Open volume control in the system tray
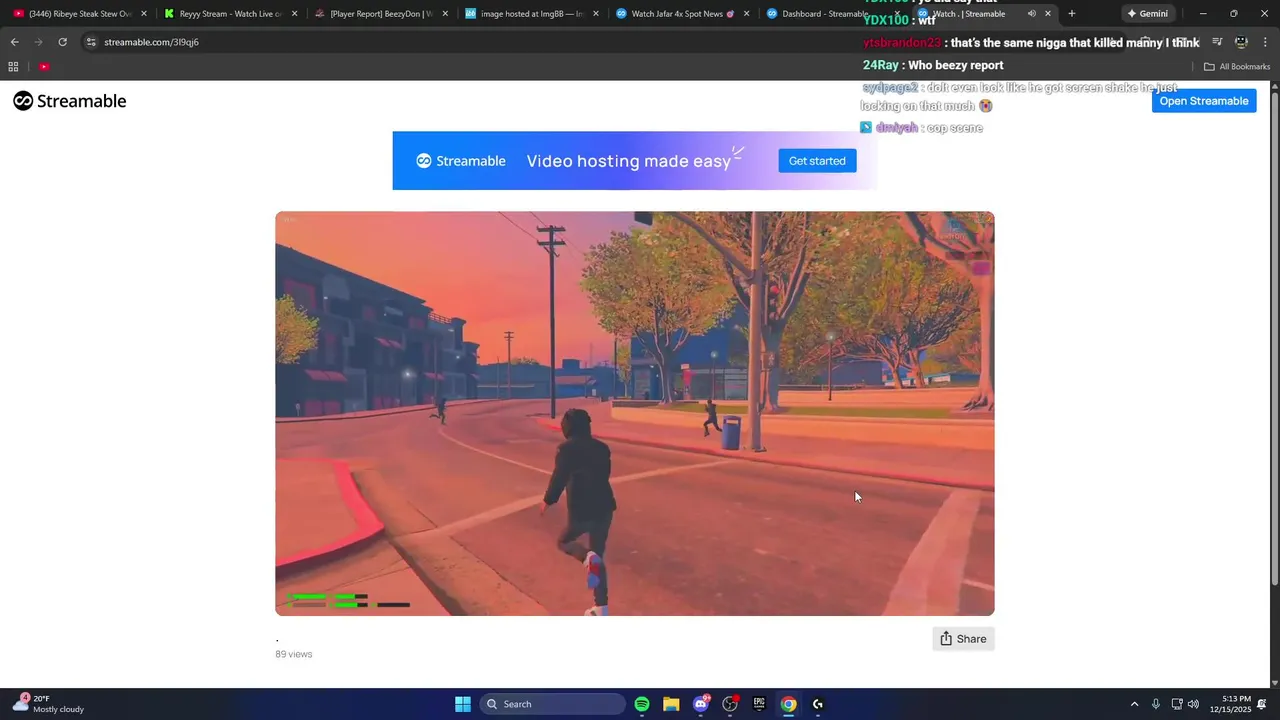 (1193, 704)
